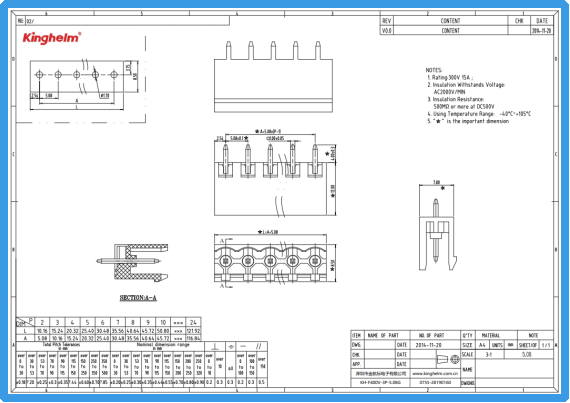Image resolution: width=570 pixels, height=403 pixels.
Task: Select L value 121.92
Action: coord(193,331)
